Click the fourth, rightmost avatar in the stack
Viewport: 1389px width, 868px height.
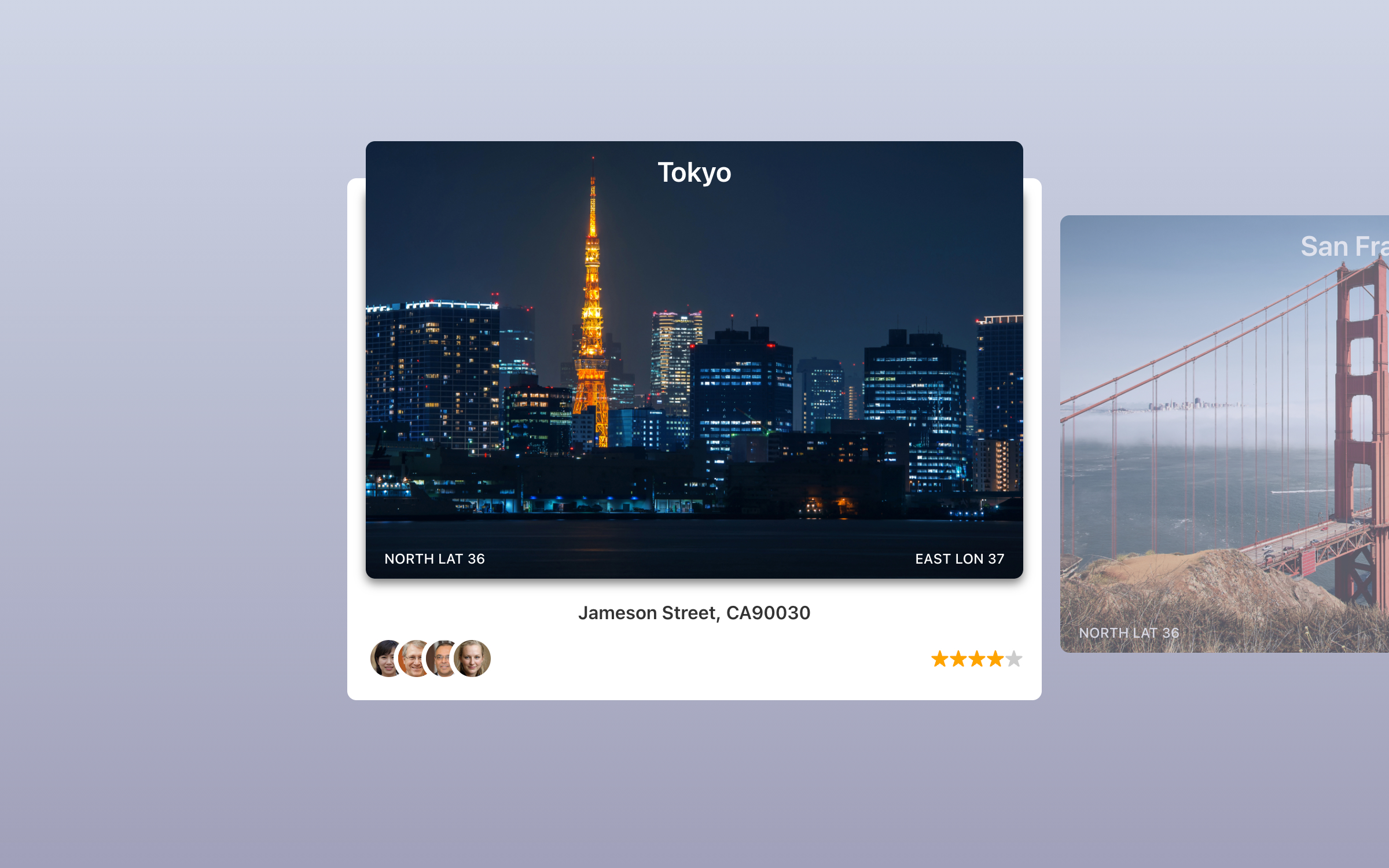[x=473, y=659]
